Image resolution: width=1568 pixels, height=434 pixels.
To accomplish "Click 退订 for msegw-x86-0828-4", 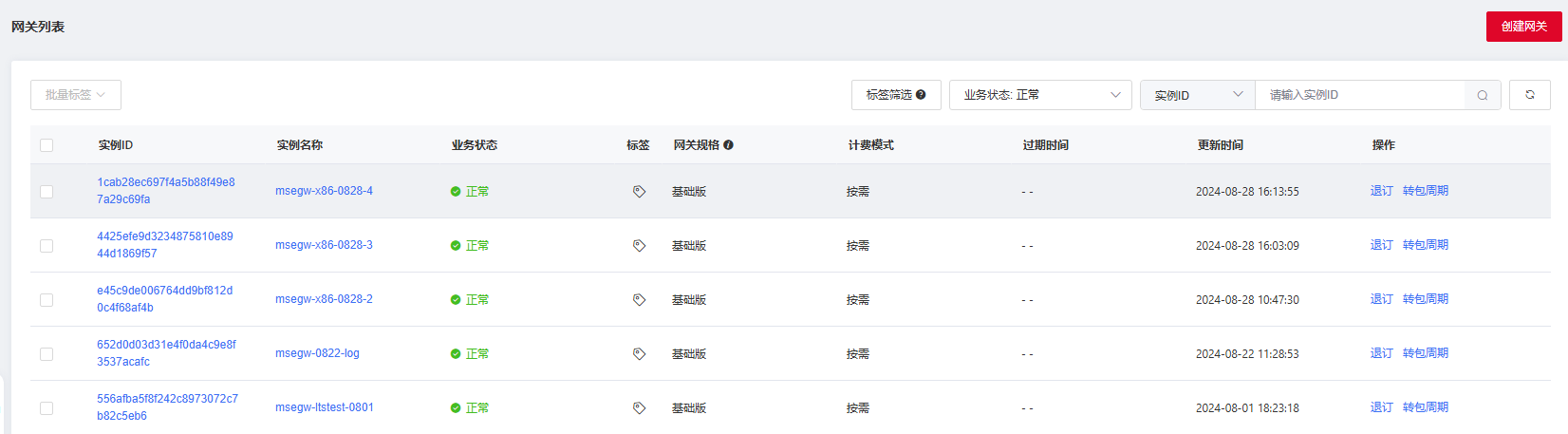I will pyautogui.click(x=1382, y=191).
